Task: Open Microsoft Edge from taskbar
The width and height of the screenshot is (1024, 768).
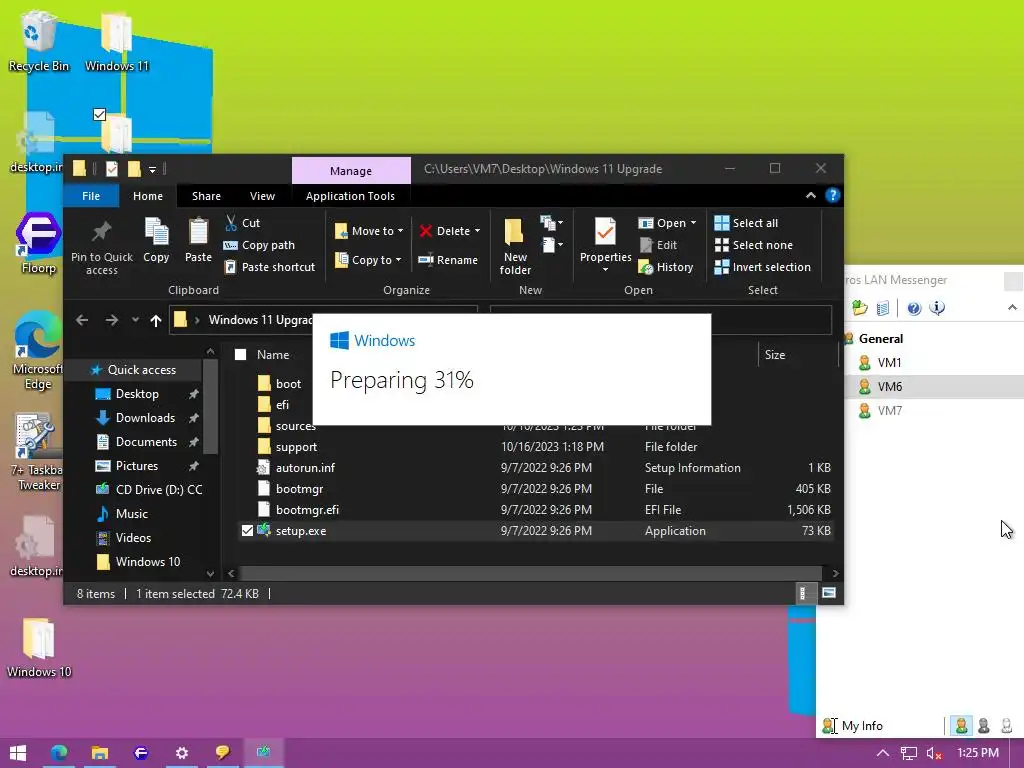Action: (x=59, y=752)
